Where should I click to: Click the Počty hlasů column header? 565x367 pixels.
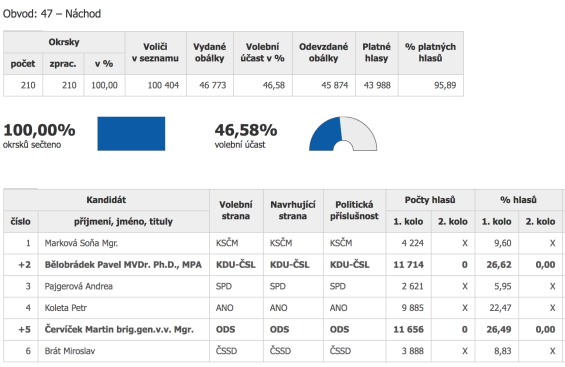point(430,200)
